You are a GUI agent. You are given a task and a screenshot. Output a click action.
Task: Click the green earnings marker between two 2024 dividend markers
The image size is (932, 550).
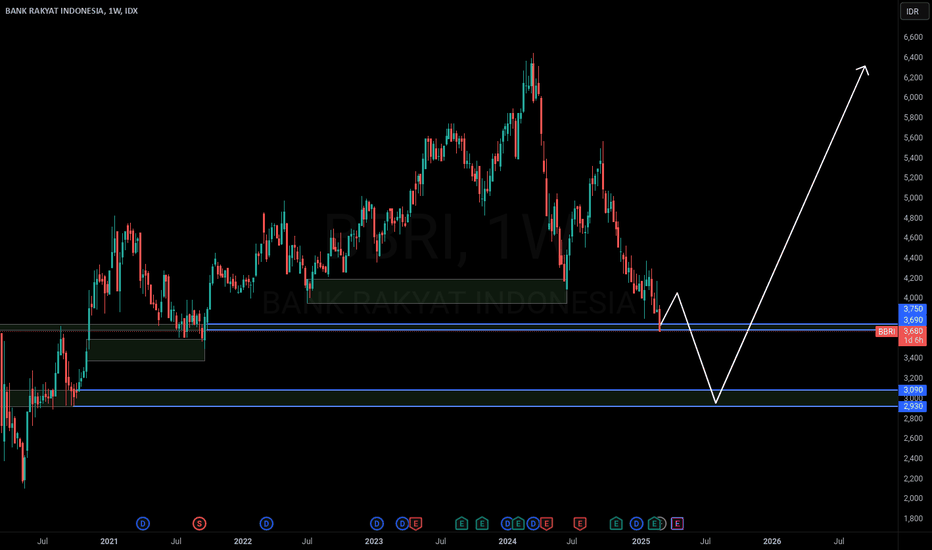point(518,523)
